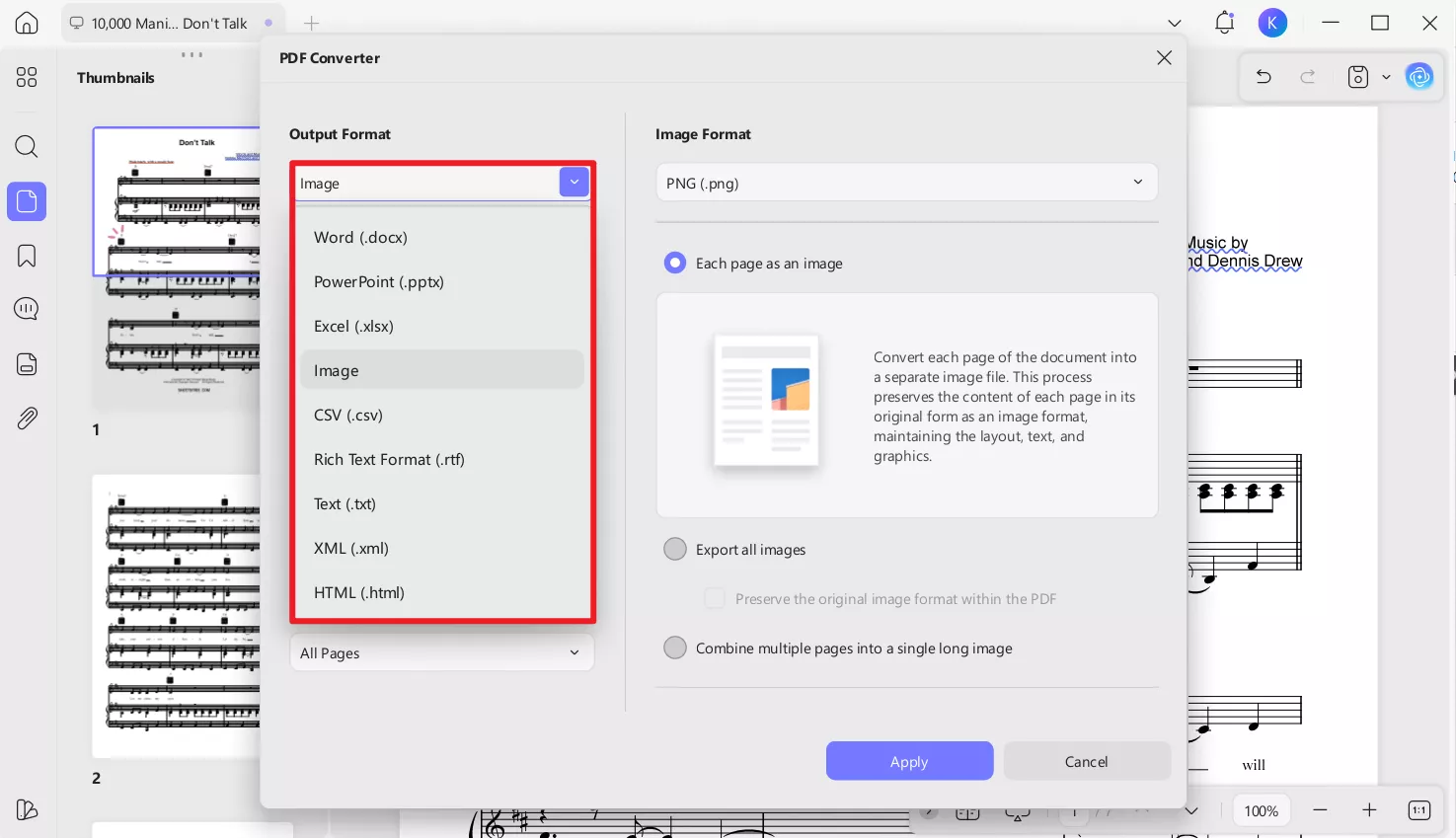Open the document search tool
The image size is (1456, 838).
(x=27, y=146)
